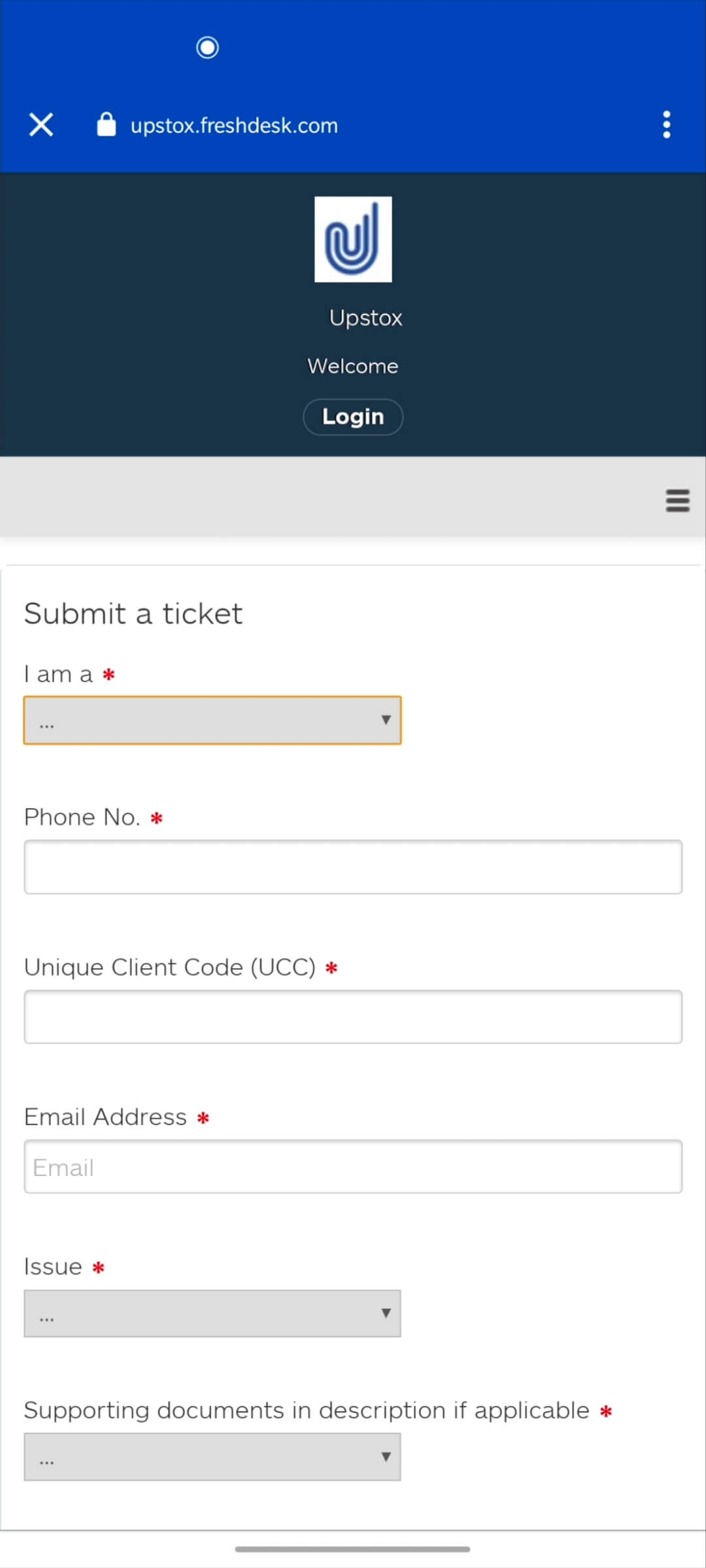Tap the circular status bar indicator
This screenshot has height=1568, width=706.
click(207, 47)
